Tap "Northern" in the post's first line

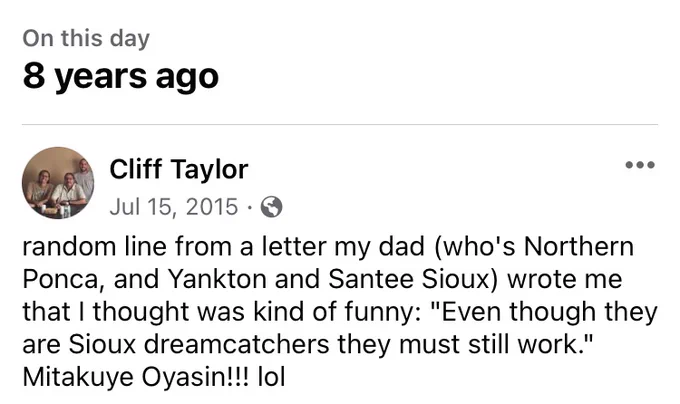click(x=579, y=246)
